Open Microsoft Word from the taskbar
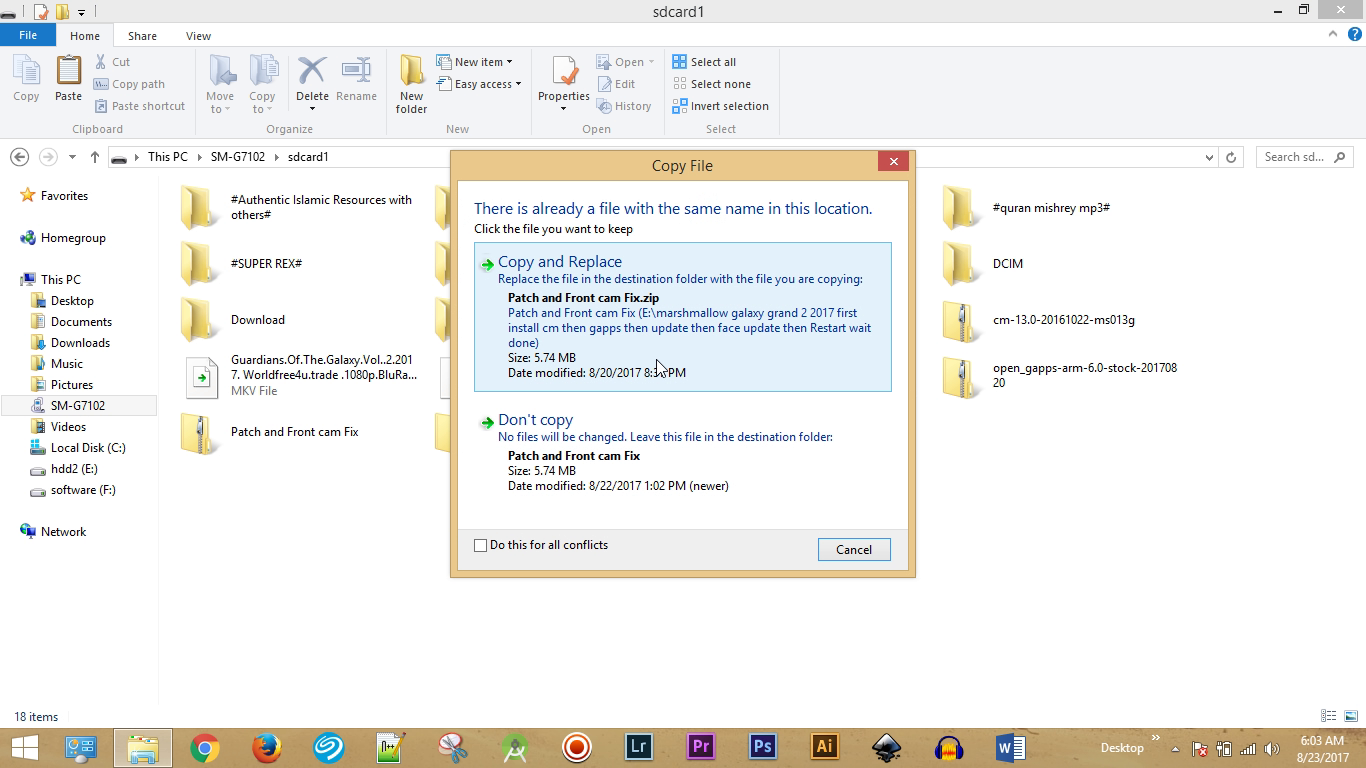Image resolution: width=1366 pixels, height=768 pixels. pos(1010,748)
